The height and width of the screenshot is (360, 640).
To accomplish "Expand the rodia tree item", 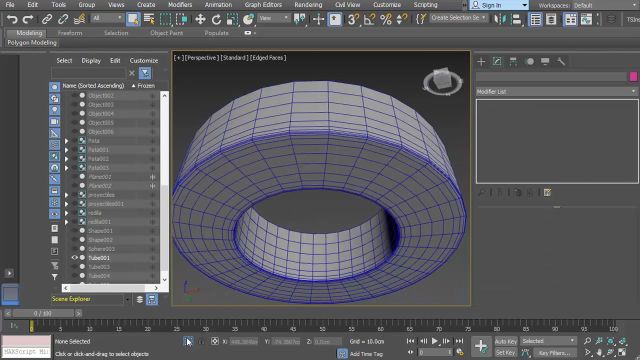I will (67, 213).
